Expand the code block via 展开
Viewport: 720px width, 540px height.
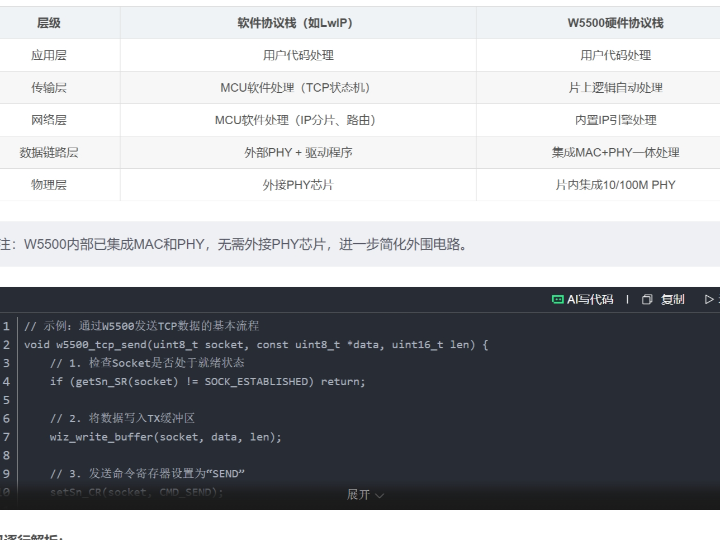[x=358, y=495]
